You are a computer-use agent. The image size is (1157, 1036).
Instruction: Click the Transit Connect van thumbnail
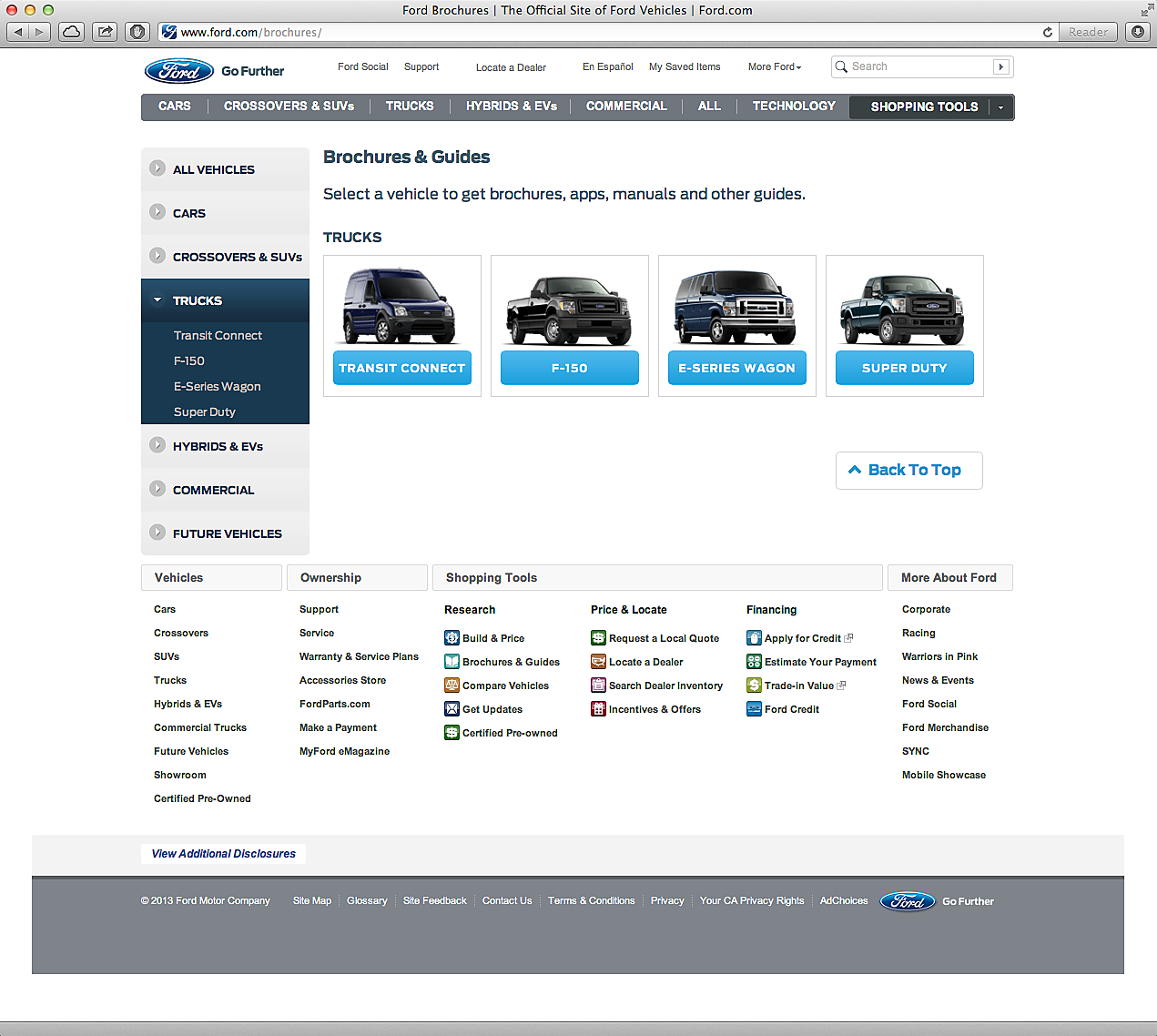point(400,305)
